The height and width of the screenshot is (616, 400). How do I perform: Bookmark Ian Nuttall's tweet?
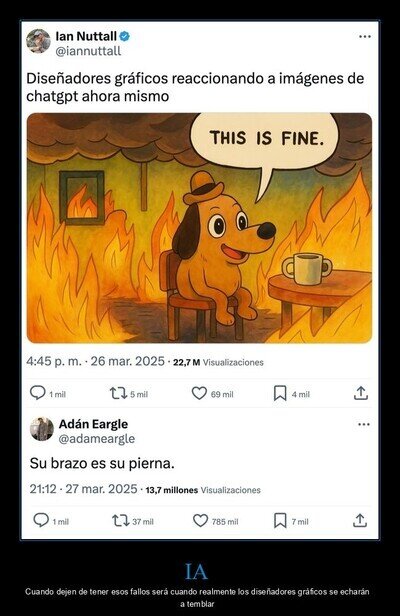pyautogui.click(x=280, y=393)
